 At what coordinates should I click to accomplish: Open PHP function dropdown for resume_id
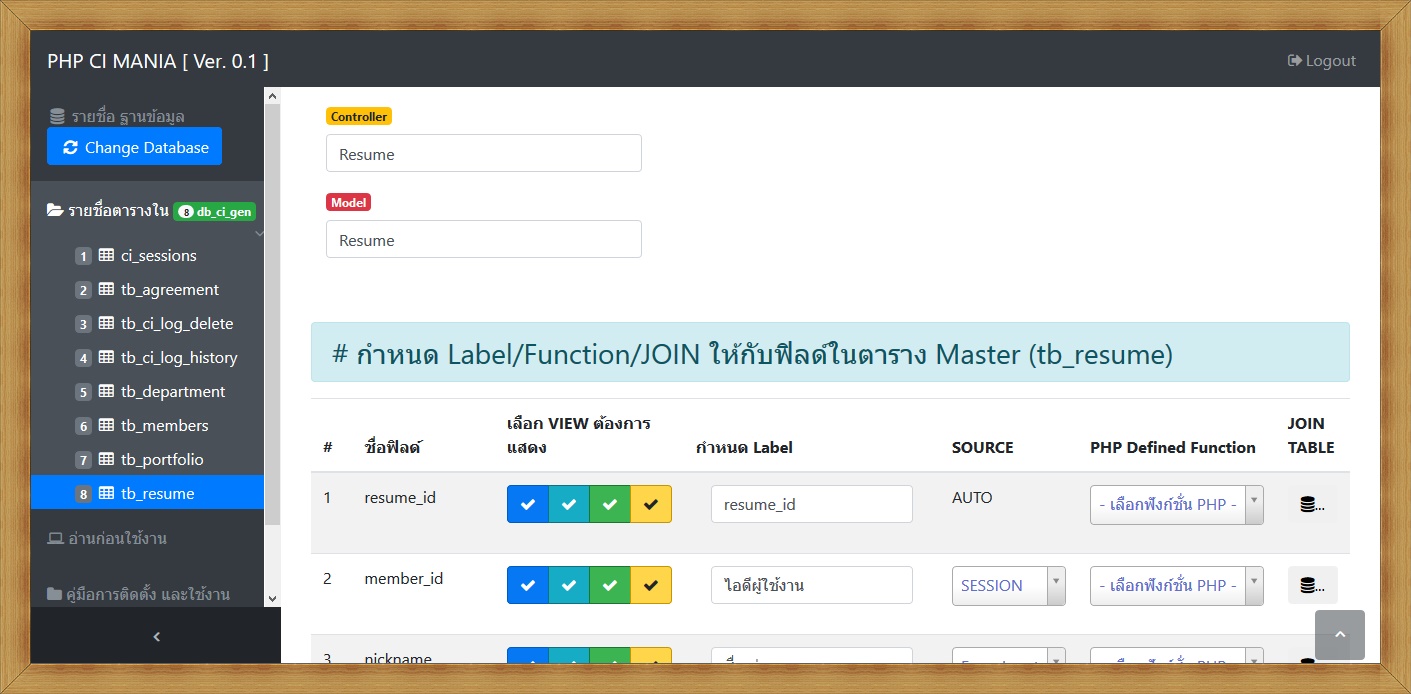coord(1177,504)
